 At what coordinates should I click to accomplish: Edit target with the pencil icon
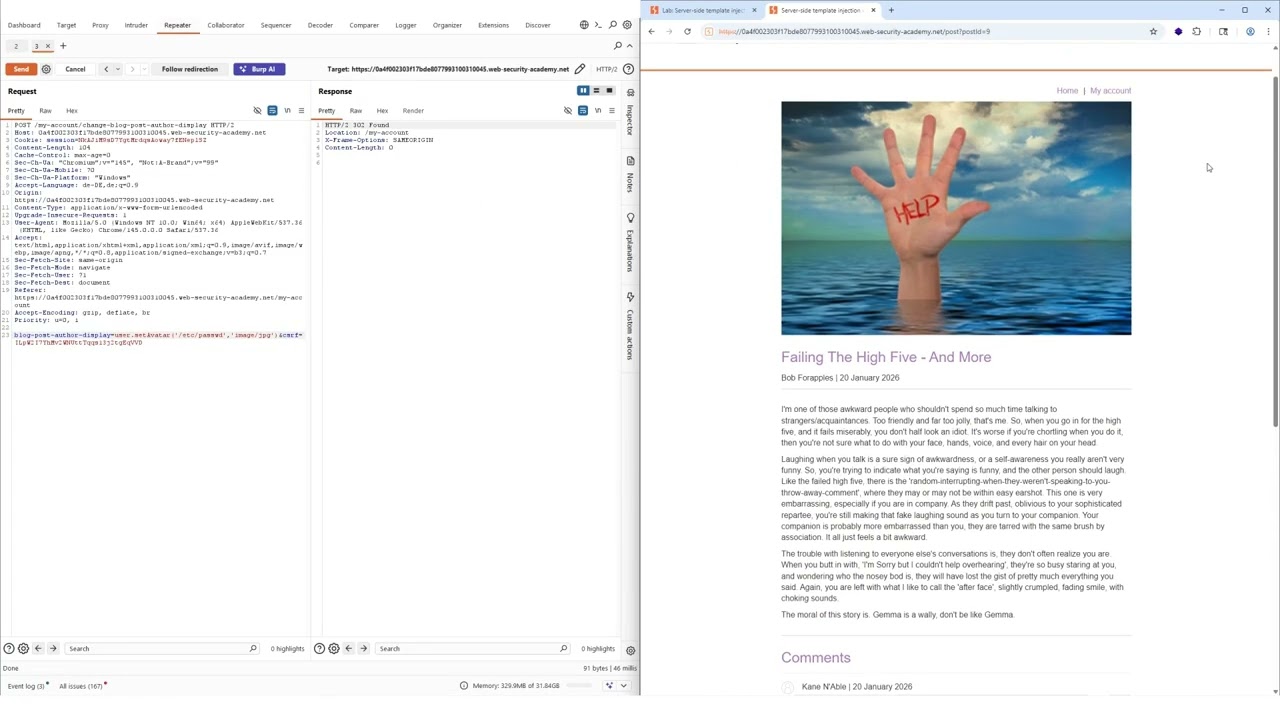[x=579, y=69]
